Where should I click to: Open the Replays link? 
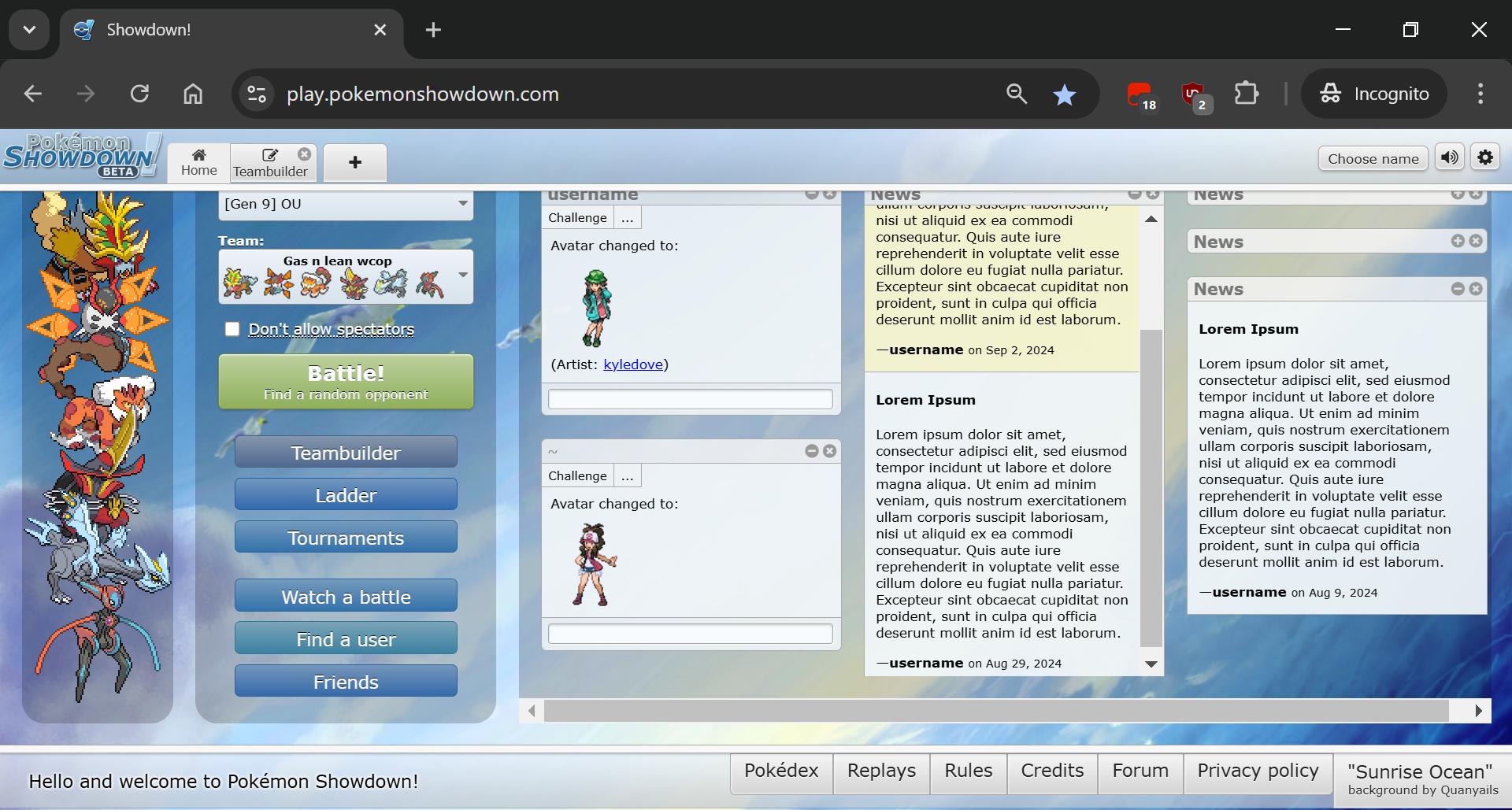881,771
